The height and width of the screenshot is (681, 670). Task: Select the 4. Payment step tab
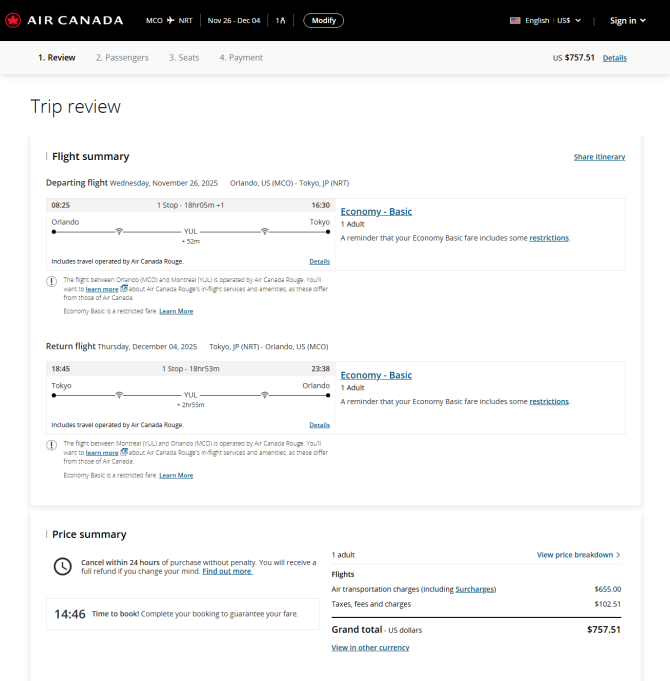pos(241,58)
